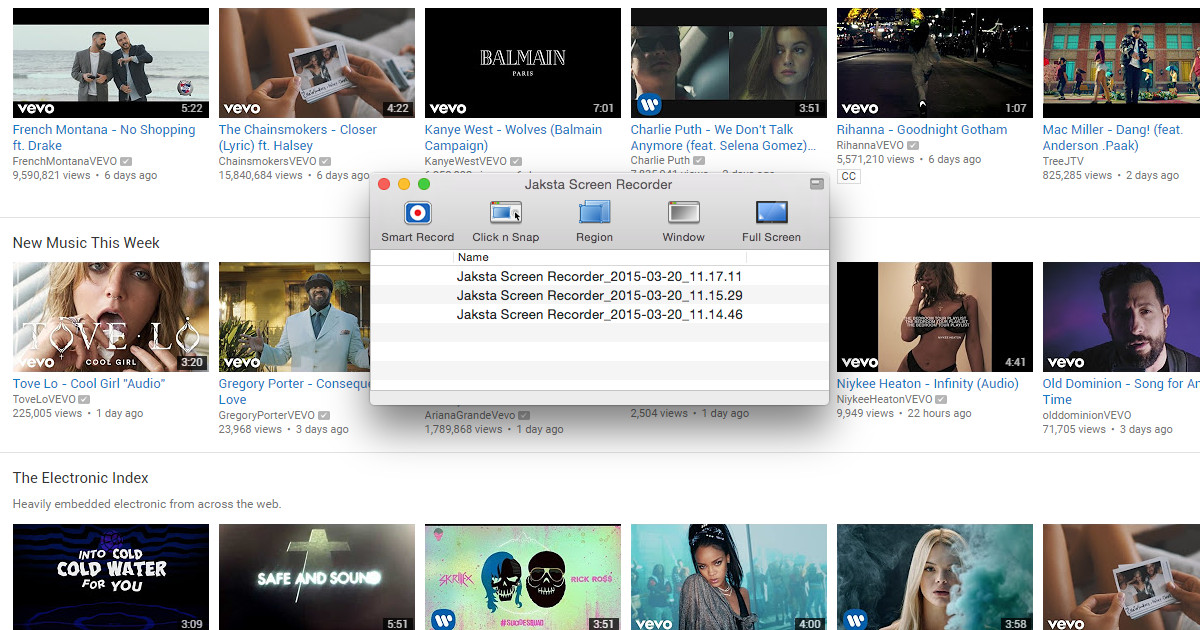
Task: Open the Kanye West - Wolves title link
Action: click(514, 138)
